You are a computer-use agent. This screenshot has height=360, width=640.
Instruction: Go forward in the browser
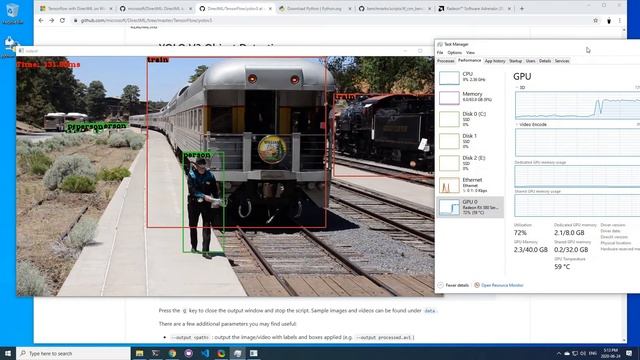point(51,20)
